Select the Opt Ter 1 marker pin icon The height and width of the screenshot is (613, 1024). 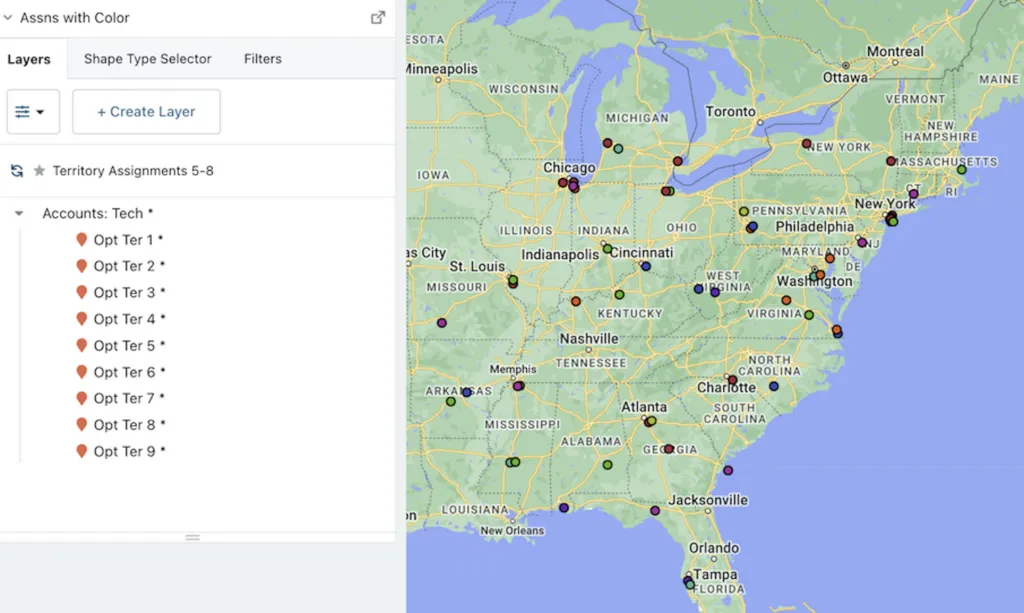coord(83,239)
